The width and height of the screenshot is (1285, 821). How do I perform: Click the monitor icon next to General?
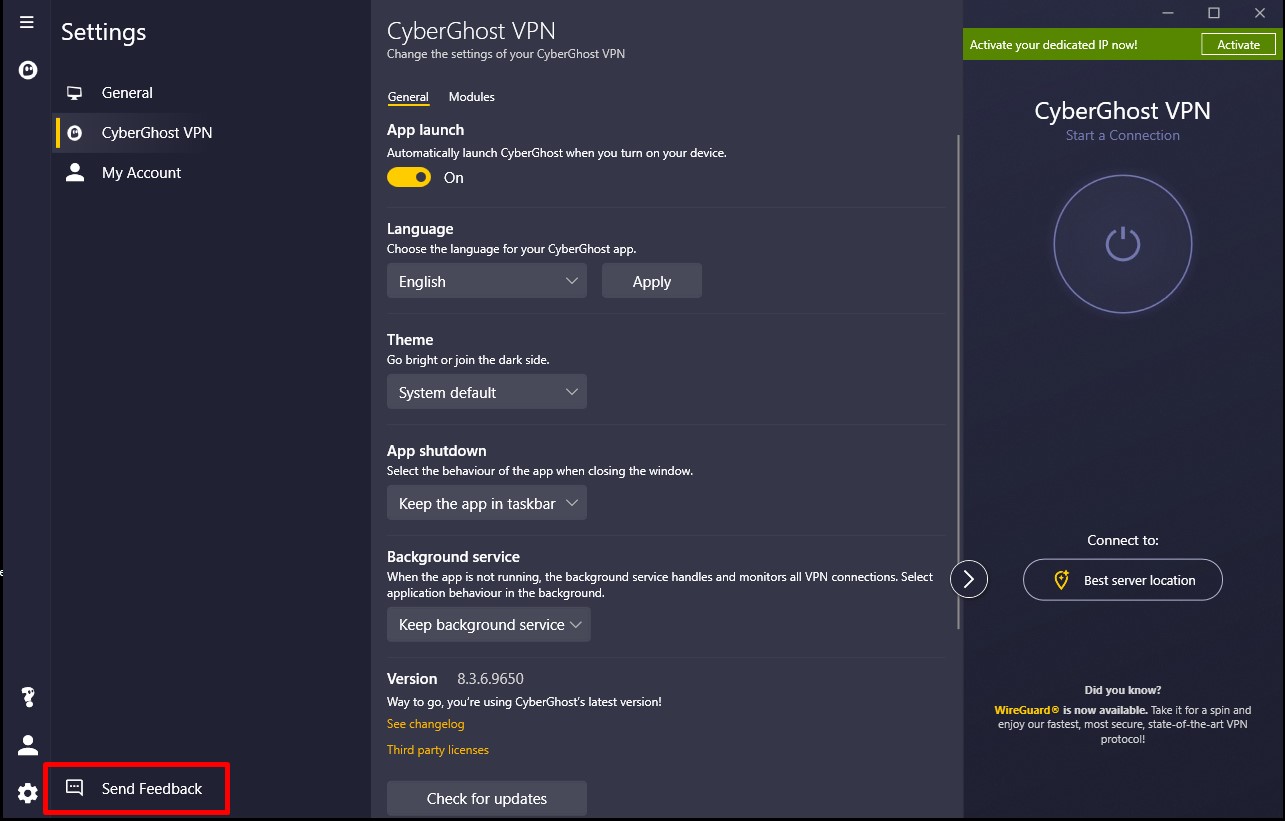click(x=74, y=93)
